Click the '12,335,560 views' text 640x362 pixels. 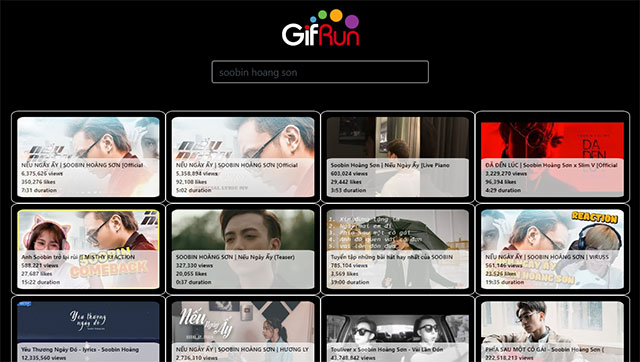point(44,358)
